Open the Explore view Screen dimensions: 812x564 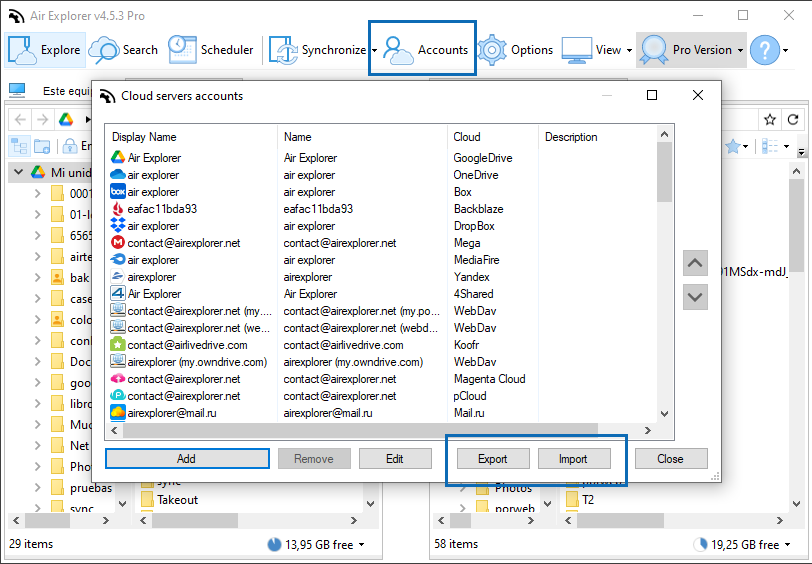(x=46, y=50)
